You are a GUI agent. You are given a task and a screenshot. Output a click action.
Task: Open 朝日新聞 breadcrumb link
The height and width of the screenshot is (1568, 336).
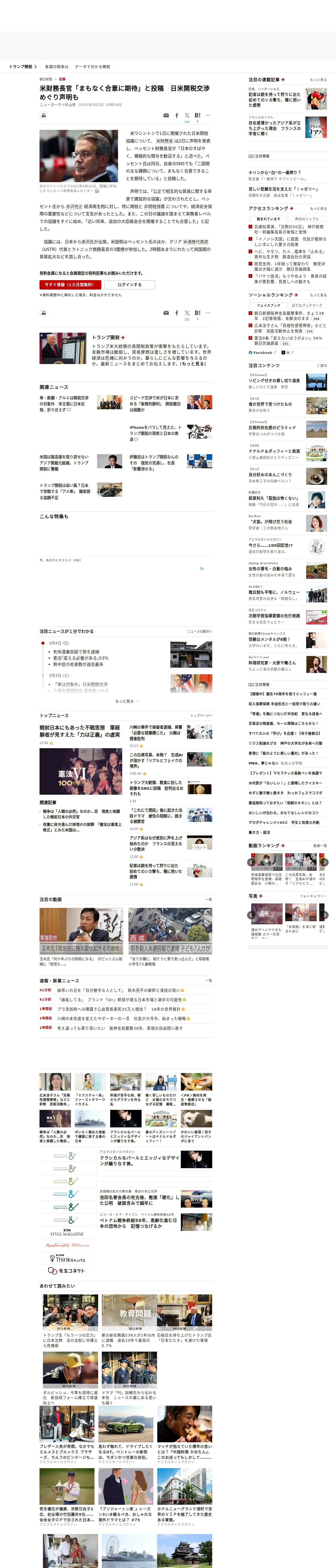(46, 79)
